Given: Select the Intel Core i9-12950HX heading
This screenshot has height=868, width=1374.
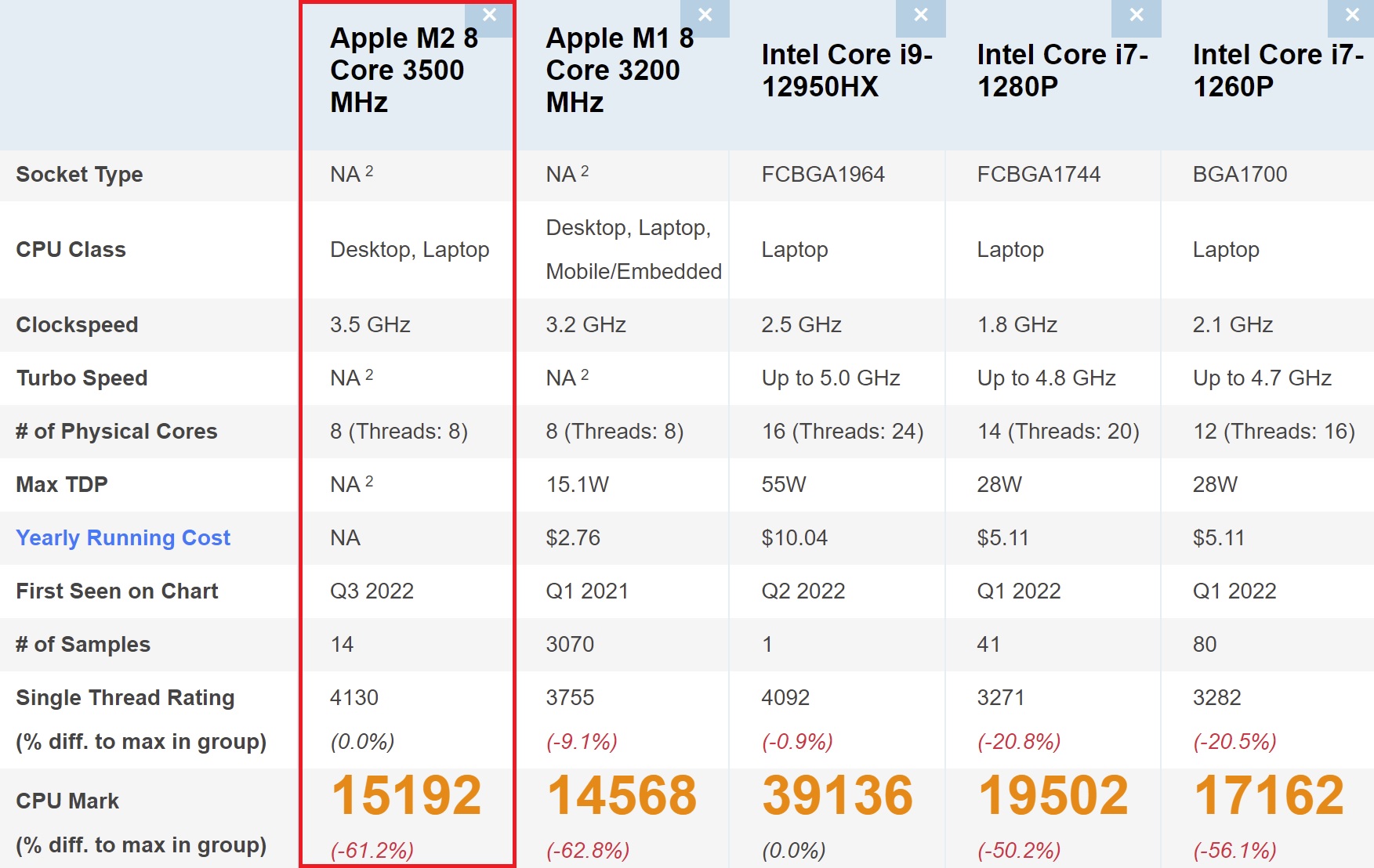Looking at the screenshot, I should tap(847, 71).
